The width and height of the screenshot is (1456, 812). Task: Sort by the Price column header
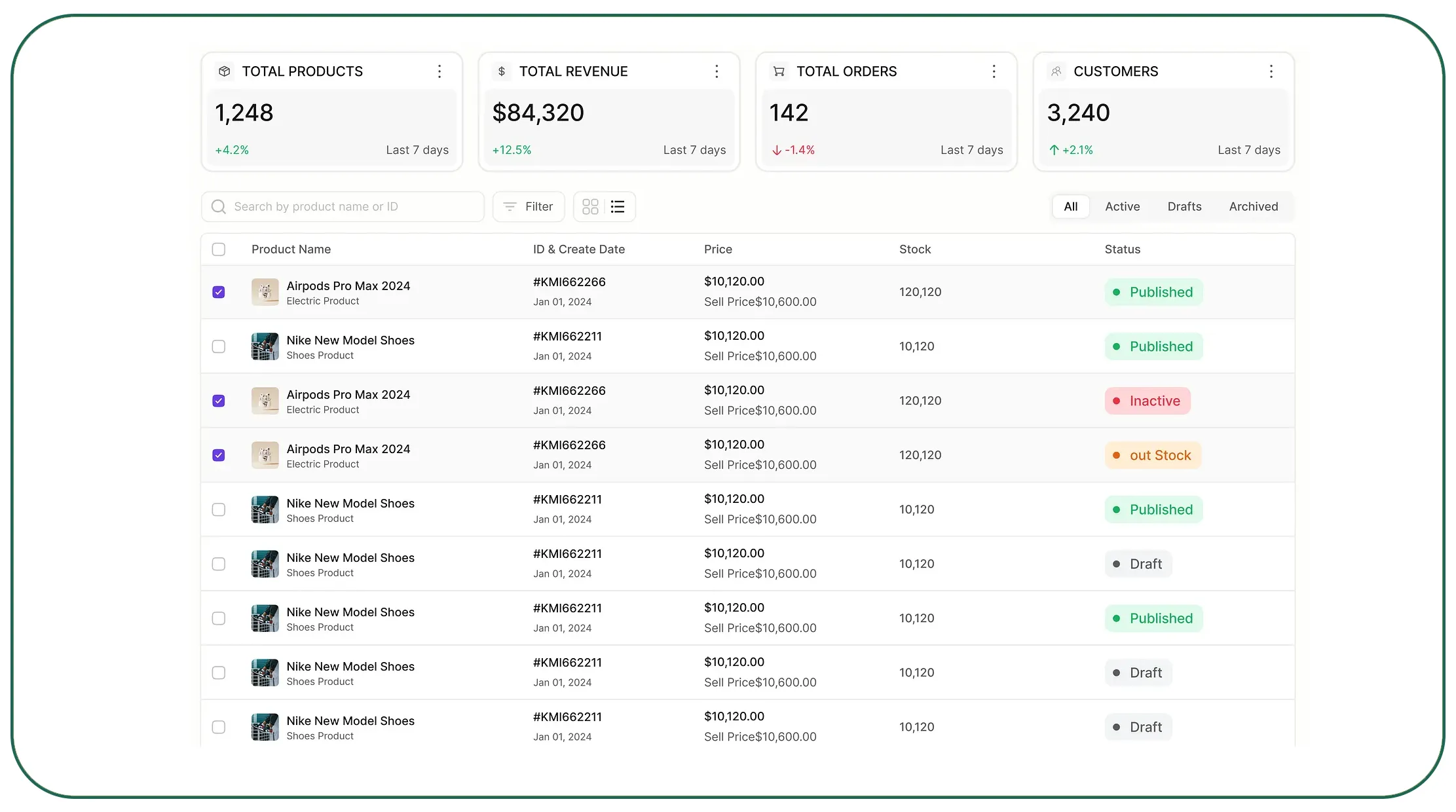718,249
